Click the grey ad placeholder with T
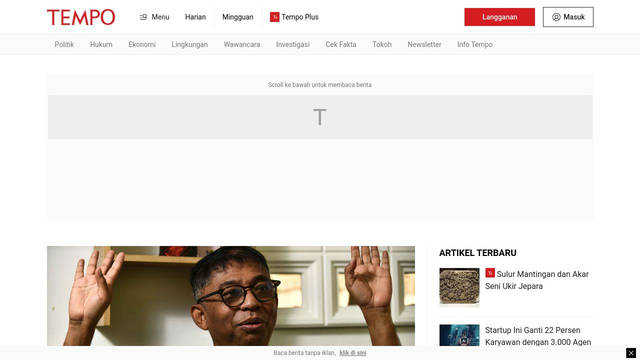 tap(320, 117)
